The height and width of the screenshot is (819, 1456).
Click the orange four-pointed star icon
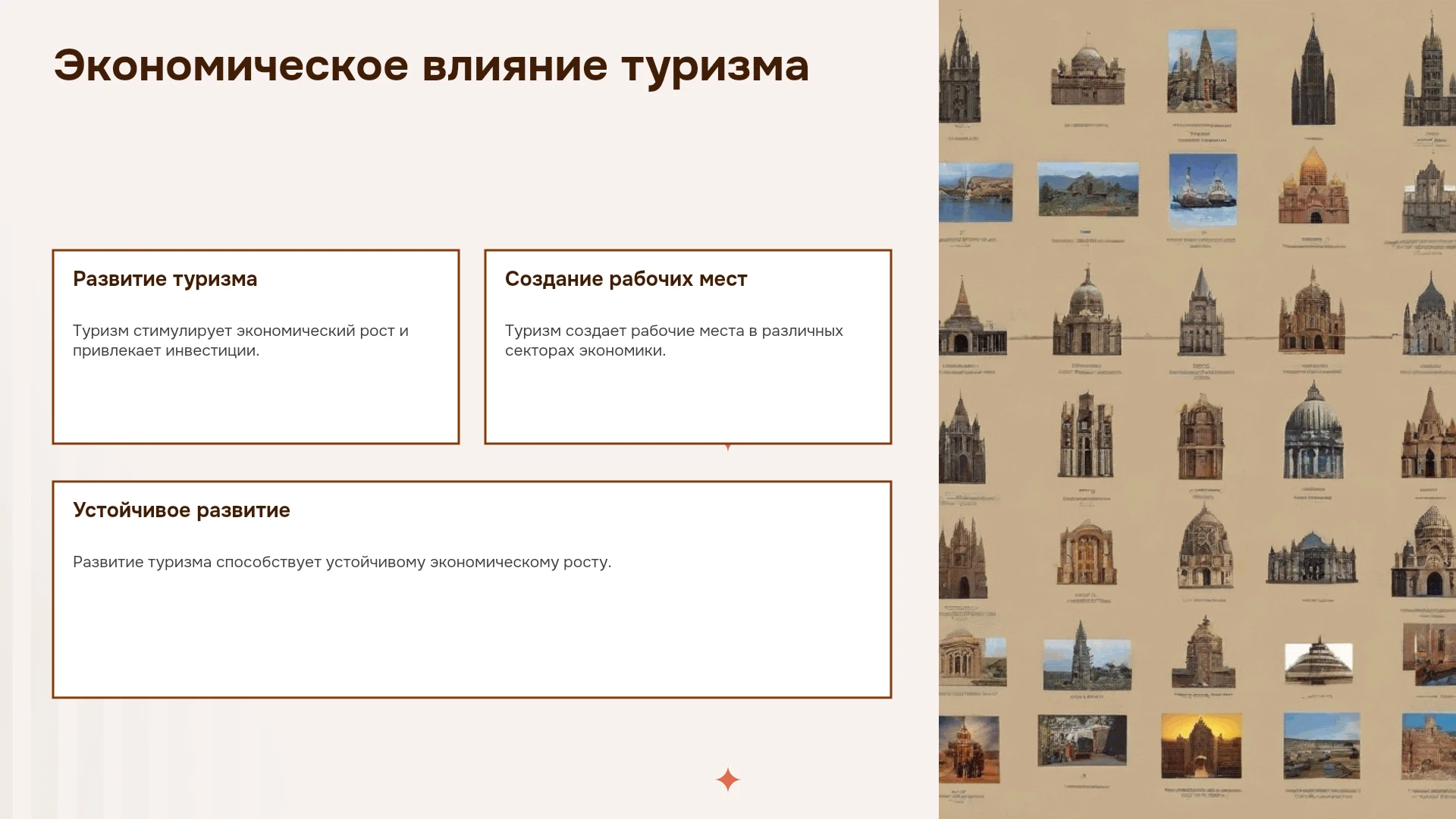727,780
